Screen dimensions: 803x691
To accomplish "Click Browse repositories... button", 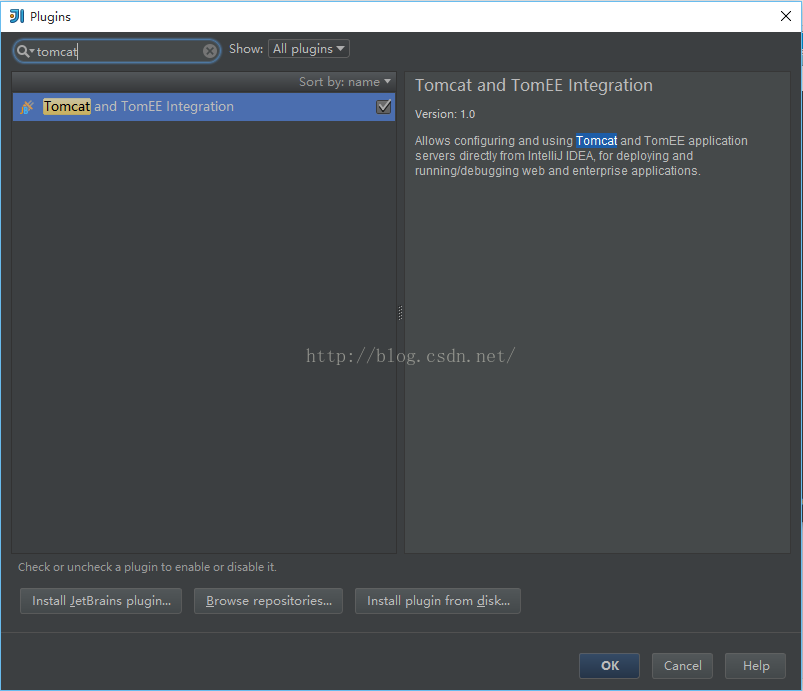I will tap(268, 601).
